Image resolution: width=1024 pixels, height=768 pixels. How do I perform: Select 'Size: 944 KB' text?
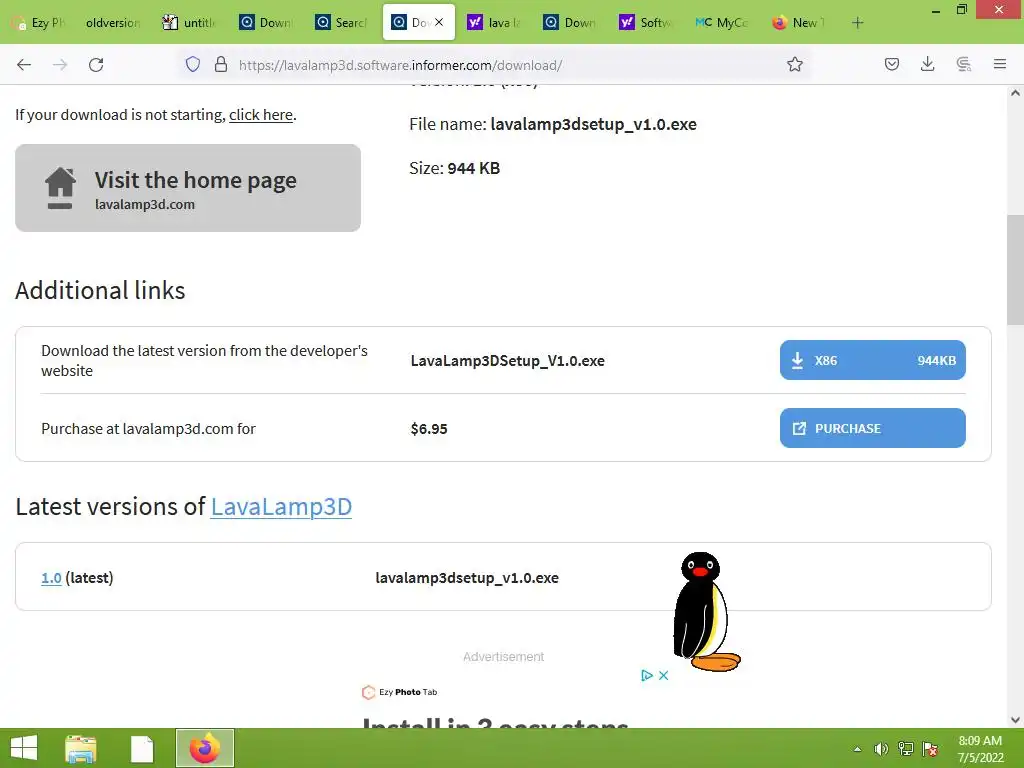pyautogui.click(x=455, y=168)
